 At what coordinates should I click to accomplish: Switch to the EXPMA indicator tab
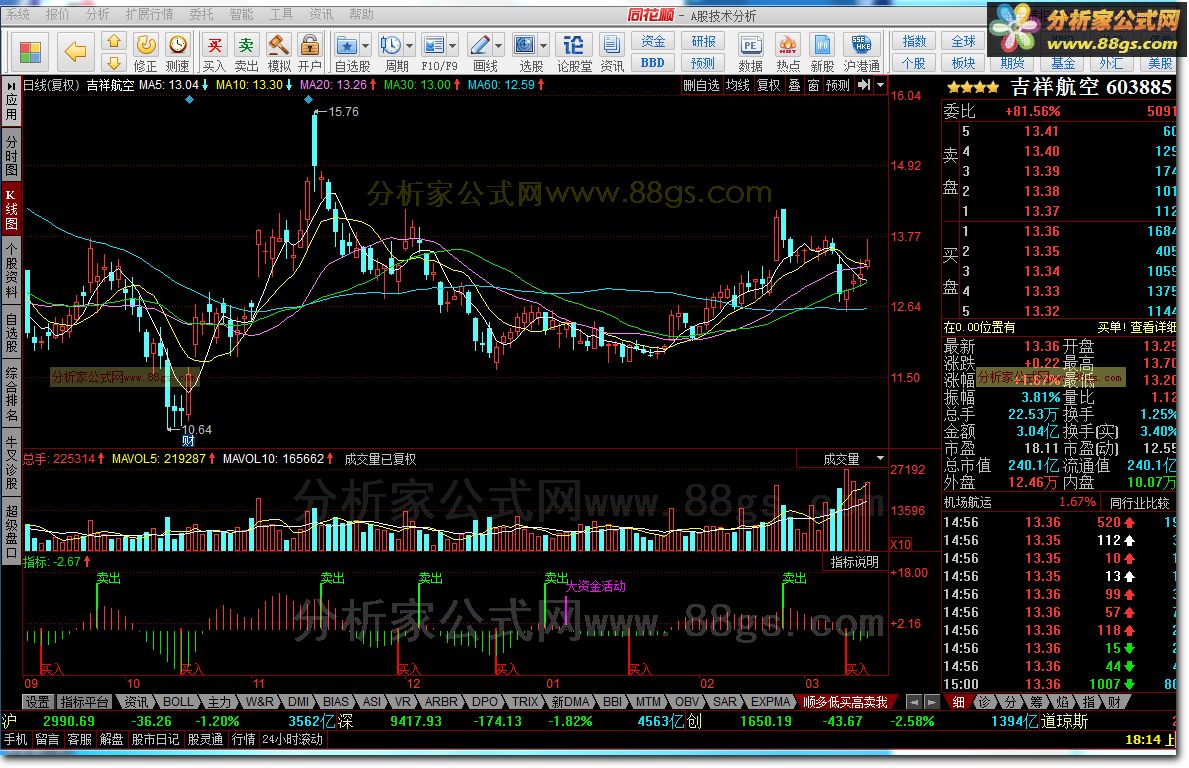pyautogui.click(x=771, y=702)
